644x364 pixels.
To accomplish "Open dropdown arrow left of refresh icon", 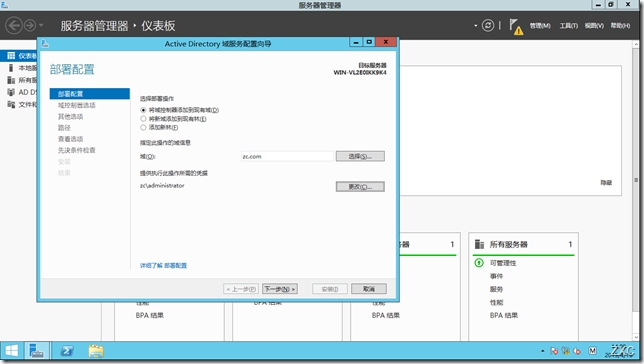I will tap(476, 25).
